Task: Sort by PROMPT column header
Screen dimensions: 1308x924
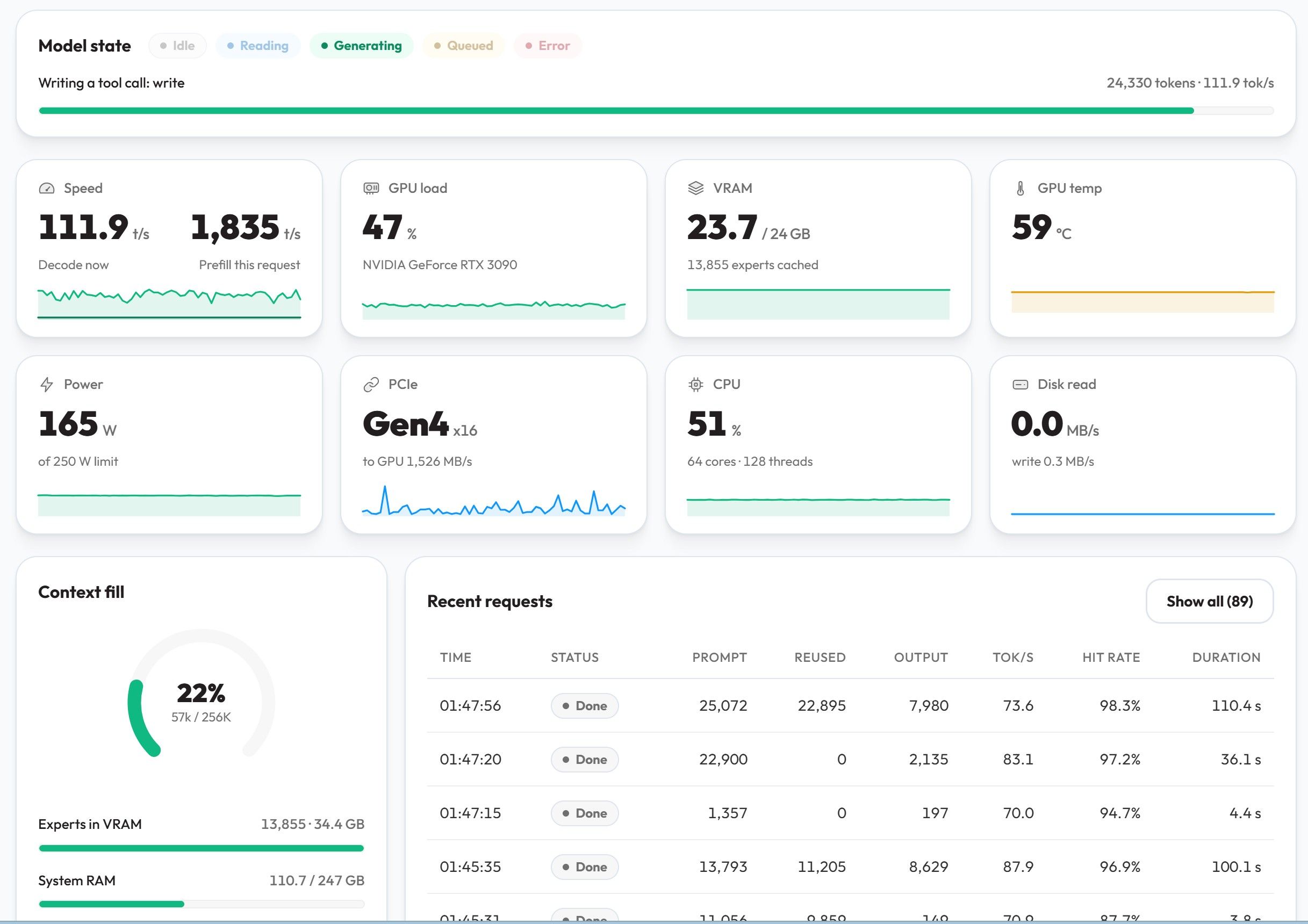Action: [x=720, y=658]
